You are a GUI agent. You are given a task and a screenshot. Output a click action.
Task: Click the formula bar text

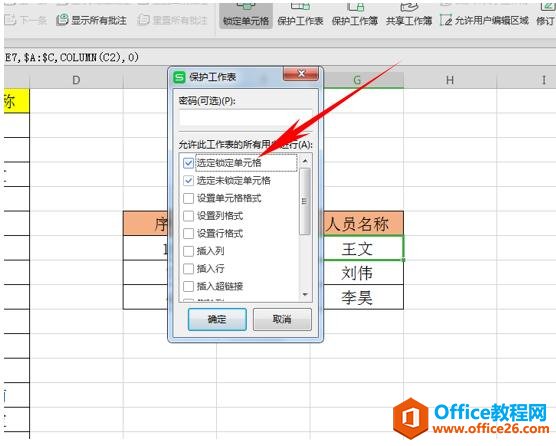click(72, 57)
